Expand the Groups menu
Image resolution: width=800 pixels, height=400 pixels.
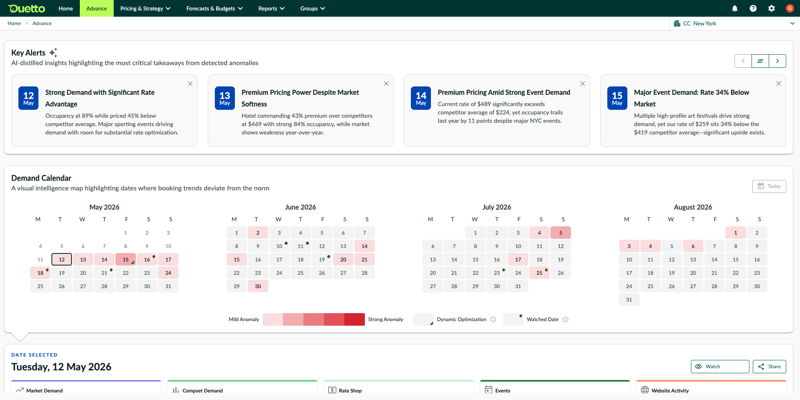pos(313,9)
